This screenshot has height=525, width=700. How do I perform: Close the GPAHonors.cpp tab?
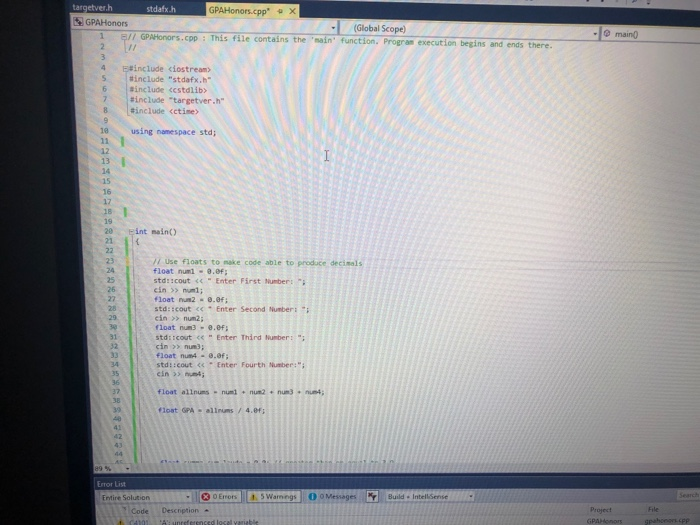tap(292, 11)
